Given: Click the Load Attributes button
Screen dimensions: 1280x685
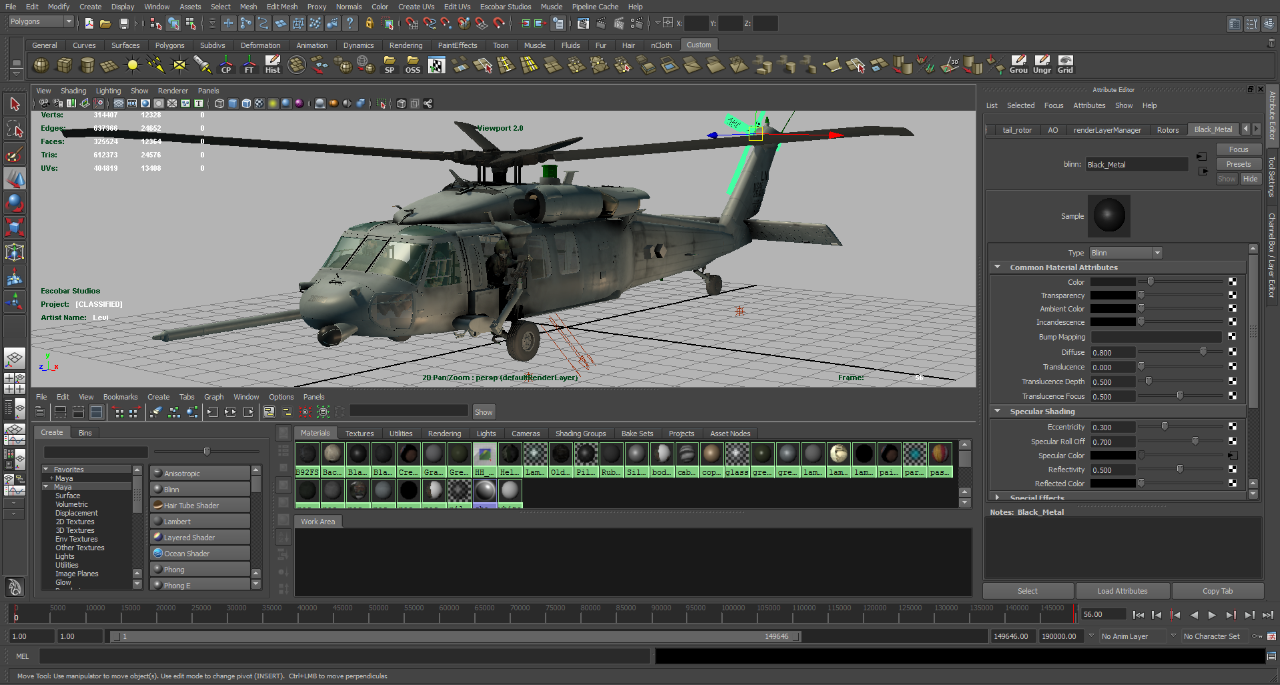Looking at the screenshot, I should pyautogui.click(x=1122, y=591).
